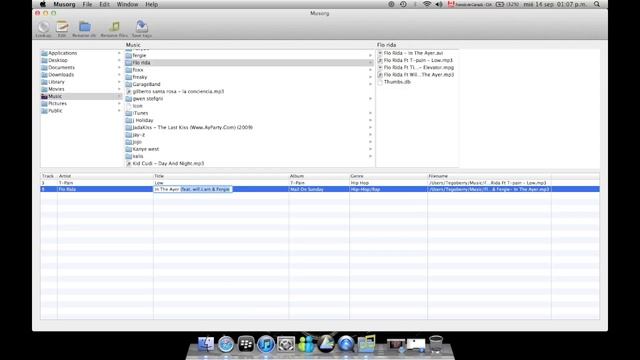Open the File menu

click(87, 4)
